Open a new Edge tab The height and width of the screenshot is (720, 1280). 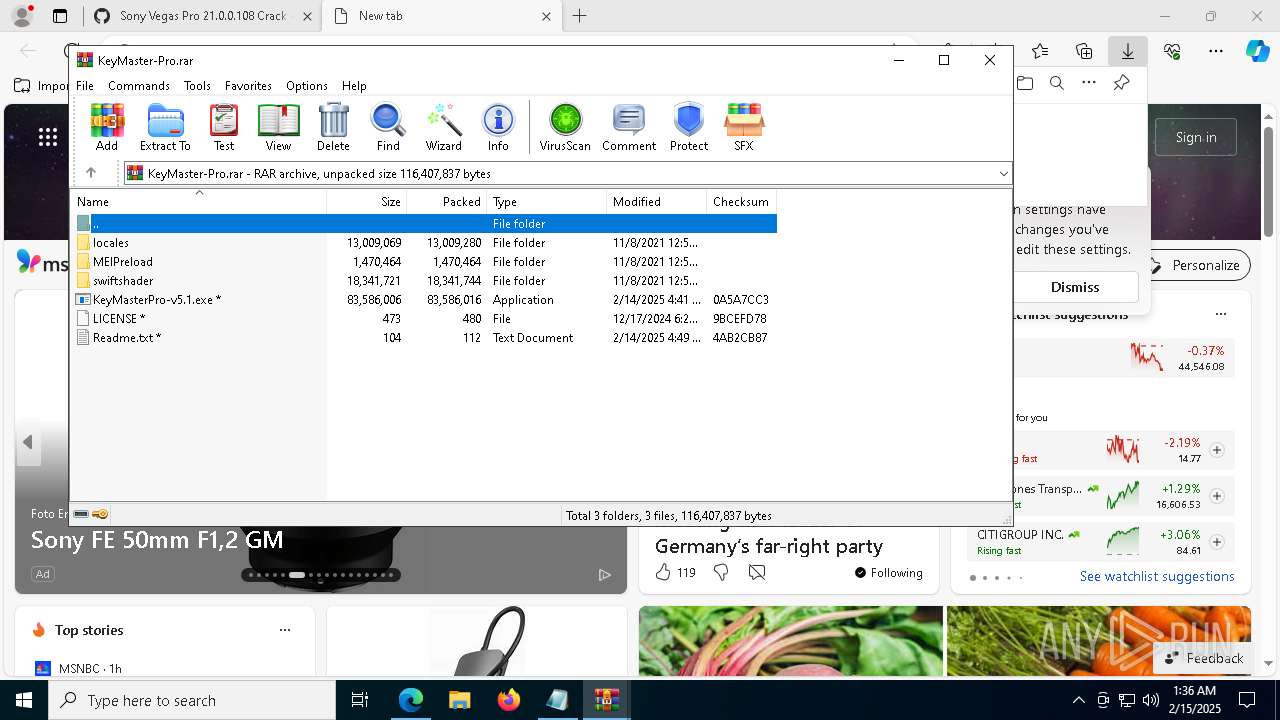(579, 16)
